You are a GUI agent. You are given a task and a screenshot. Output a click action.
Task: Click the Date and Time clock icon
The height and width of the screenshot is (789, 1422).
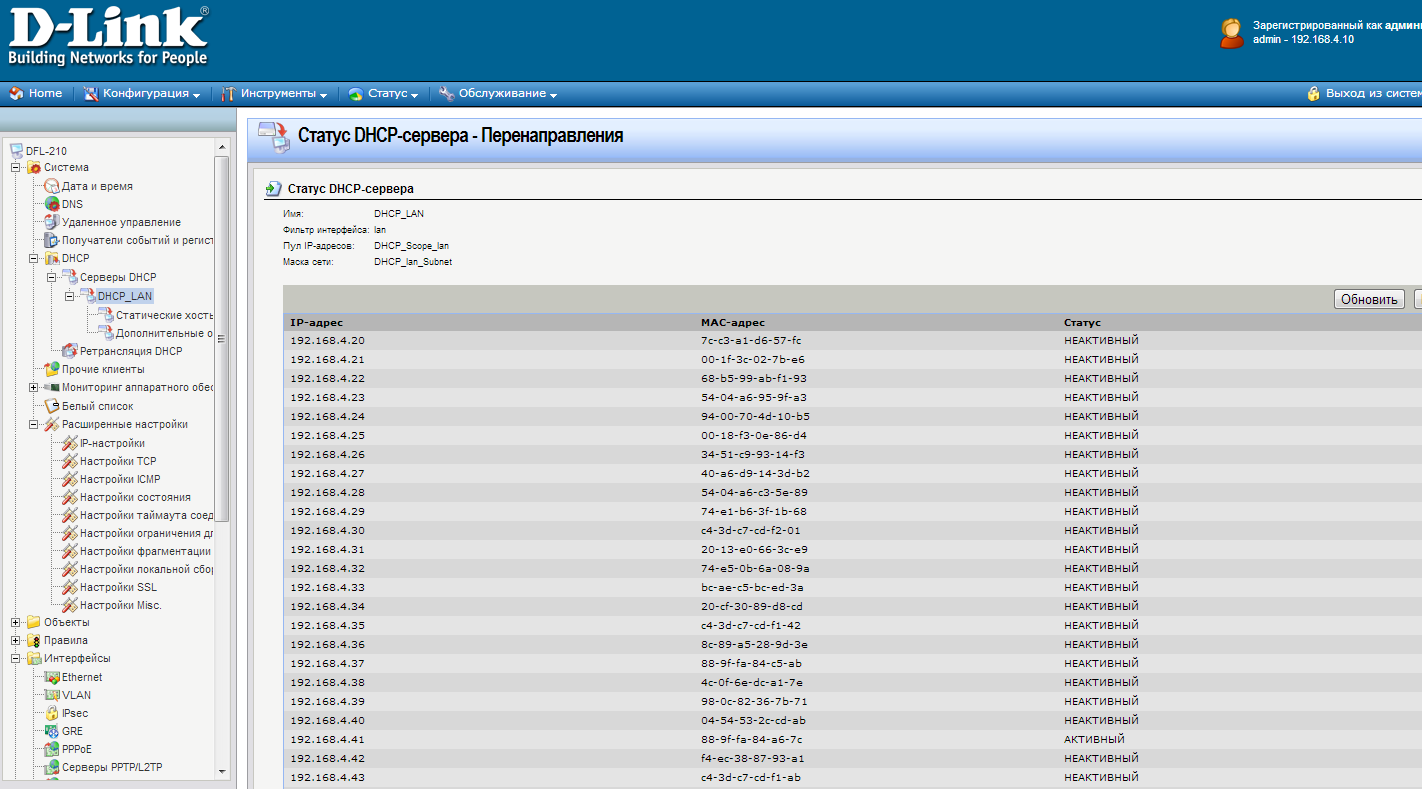52,186
